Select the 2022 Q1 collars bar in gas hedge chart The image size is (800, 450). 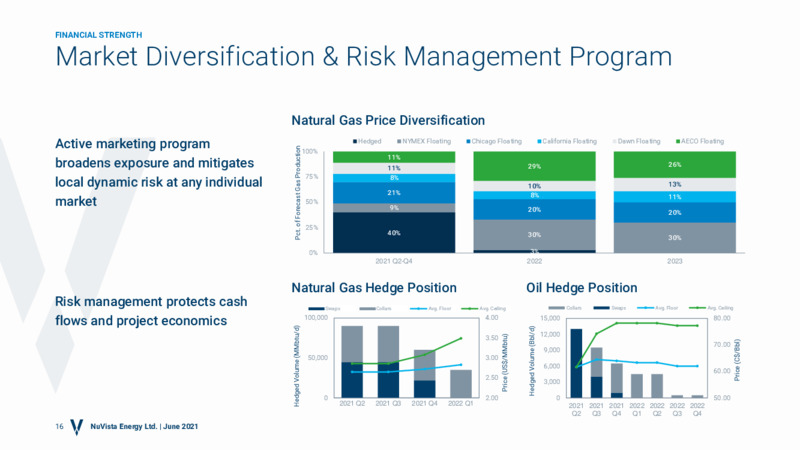[x=461, y=384]
